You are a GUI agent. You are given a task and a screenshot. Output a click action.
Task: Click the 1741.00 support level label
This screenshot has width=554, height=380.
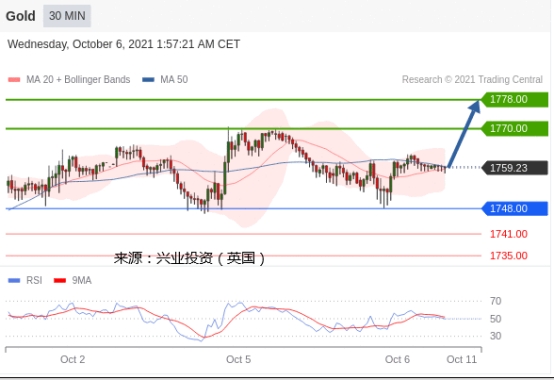508,234
